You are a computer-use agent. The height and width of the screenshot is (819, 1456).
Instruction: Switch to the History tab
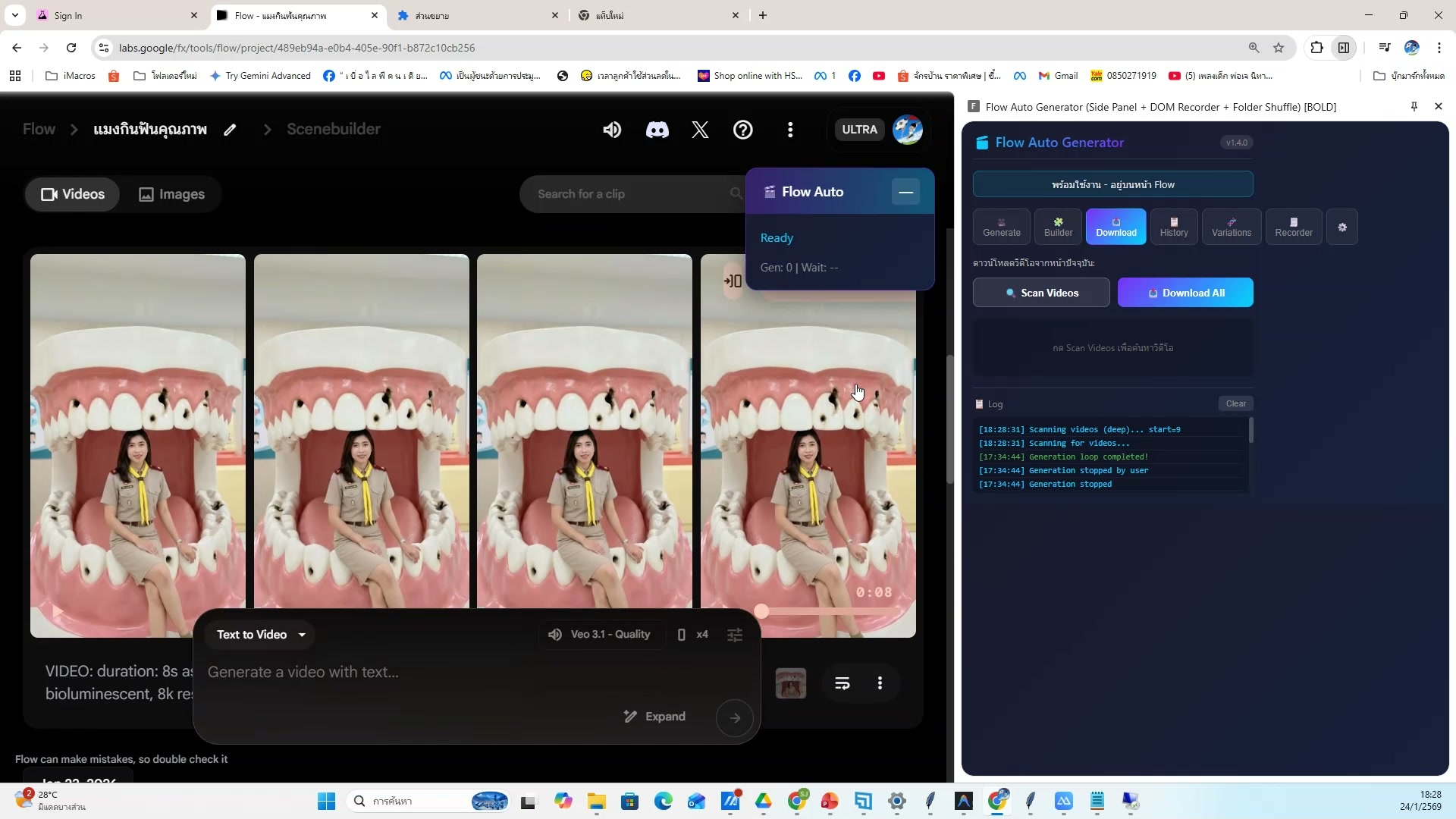1173,227
